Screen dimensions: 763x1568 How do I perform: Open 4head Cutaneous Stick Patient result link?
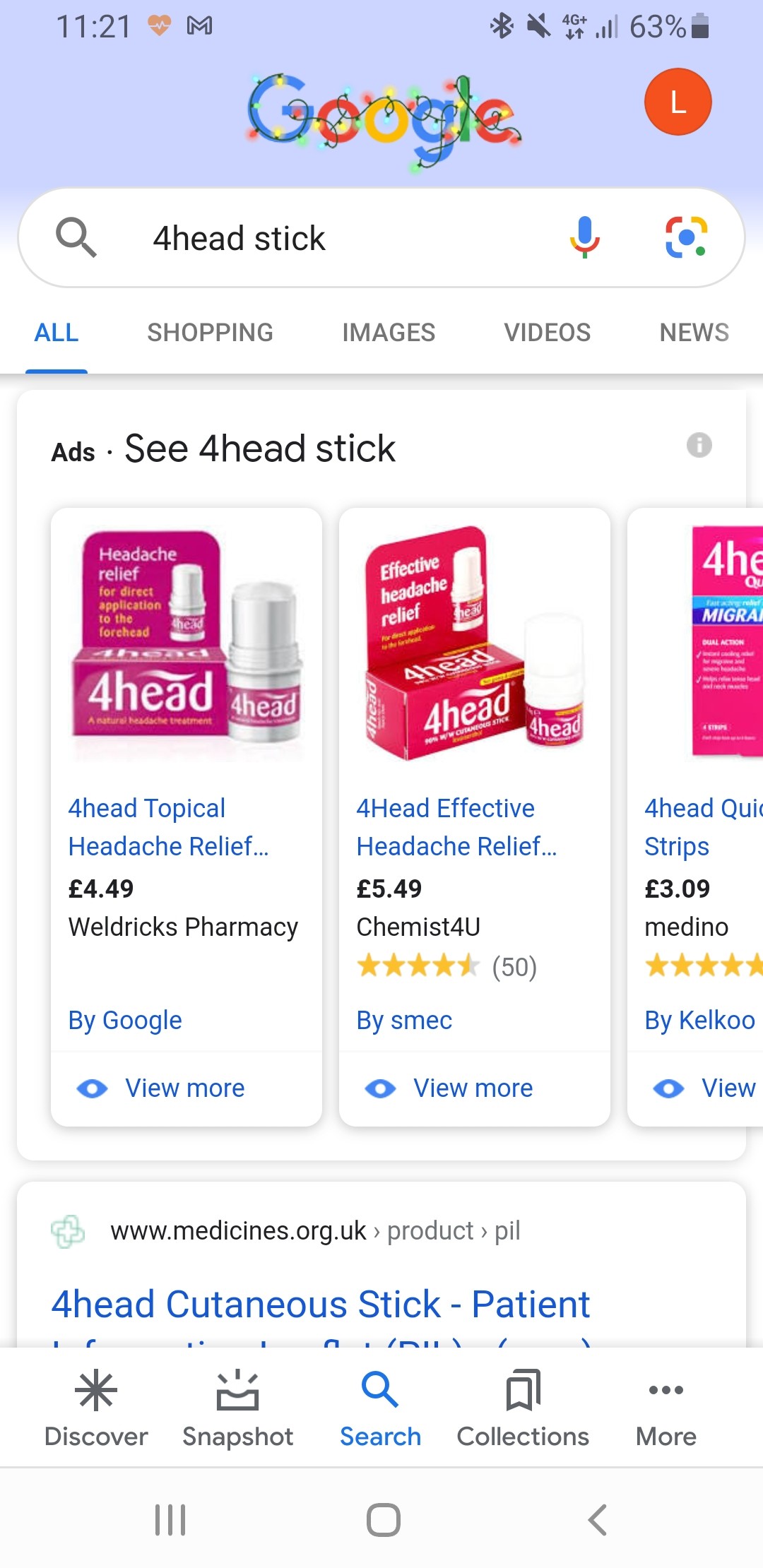tap(320, 1304)
